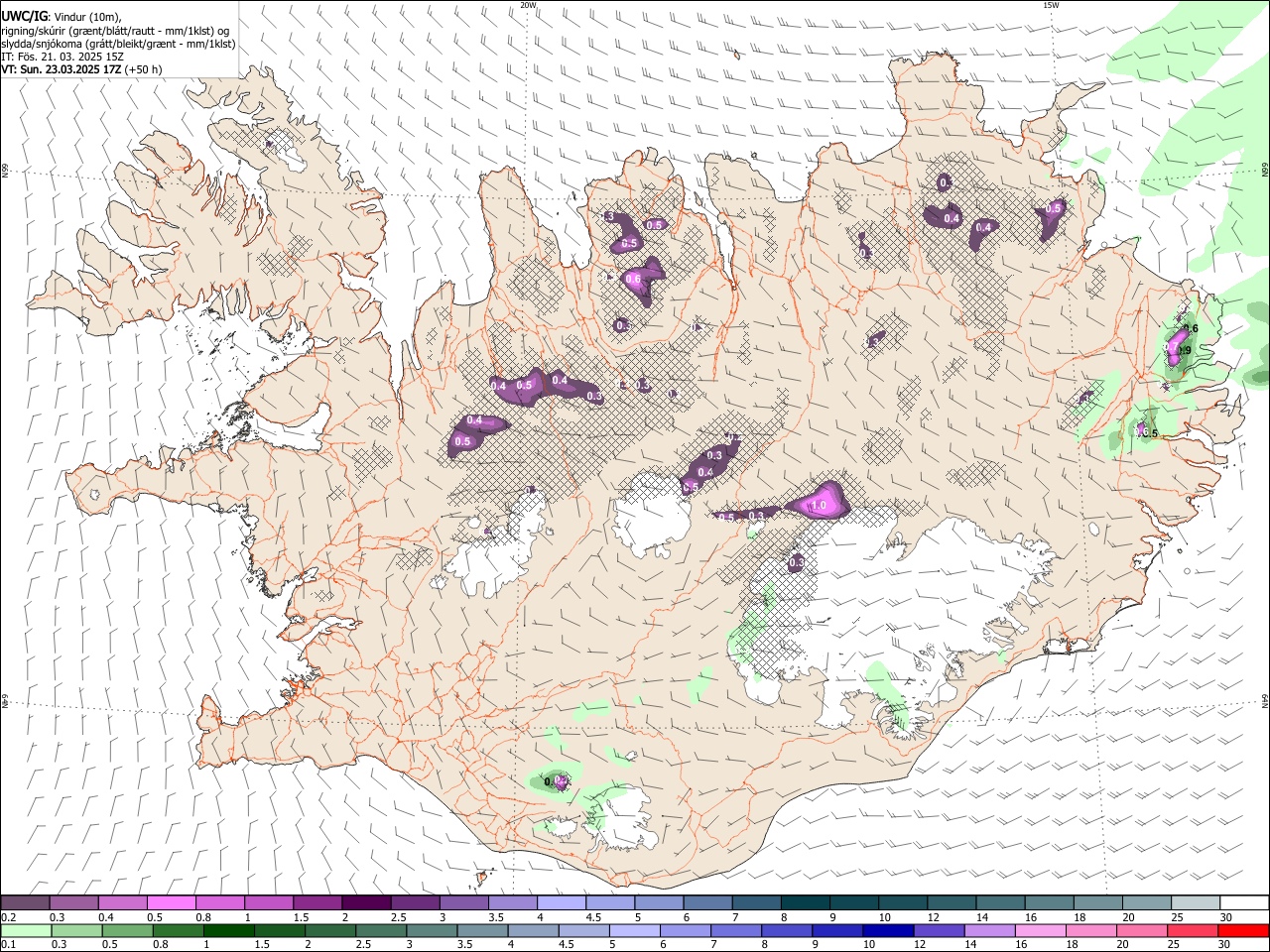Click the slydda/snjókoma legend description line
Viewport: 1270px width, 952px height.
pyautogui.click(x=118, y=44)
